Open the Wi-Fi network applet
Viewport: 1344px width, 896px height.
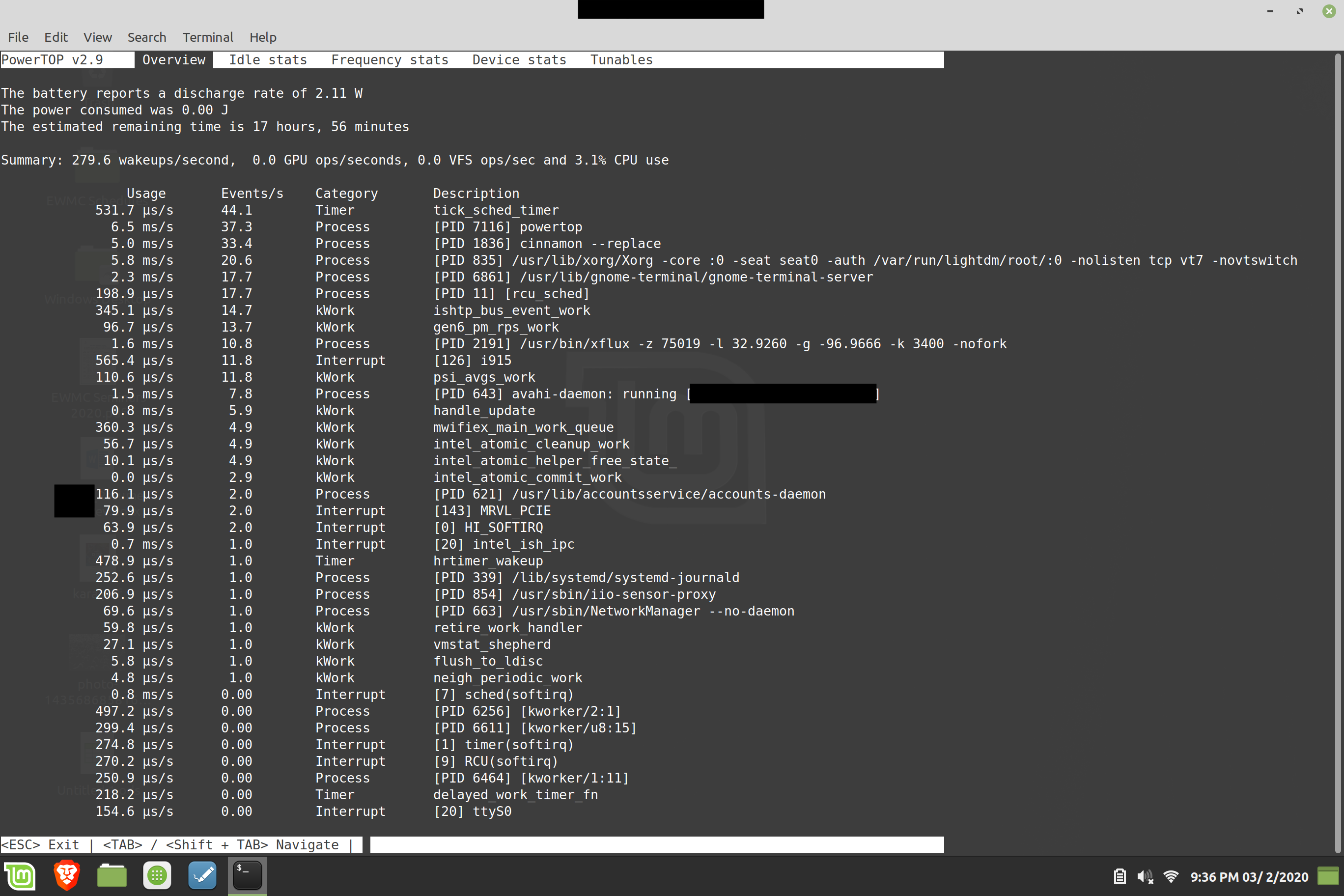tap(1172, 876)
